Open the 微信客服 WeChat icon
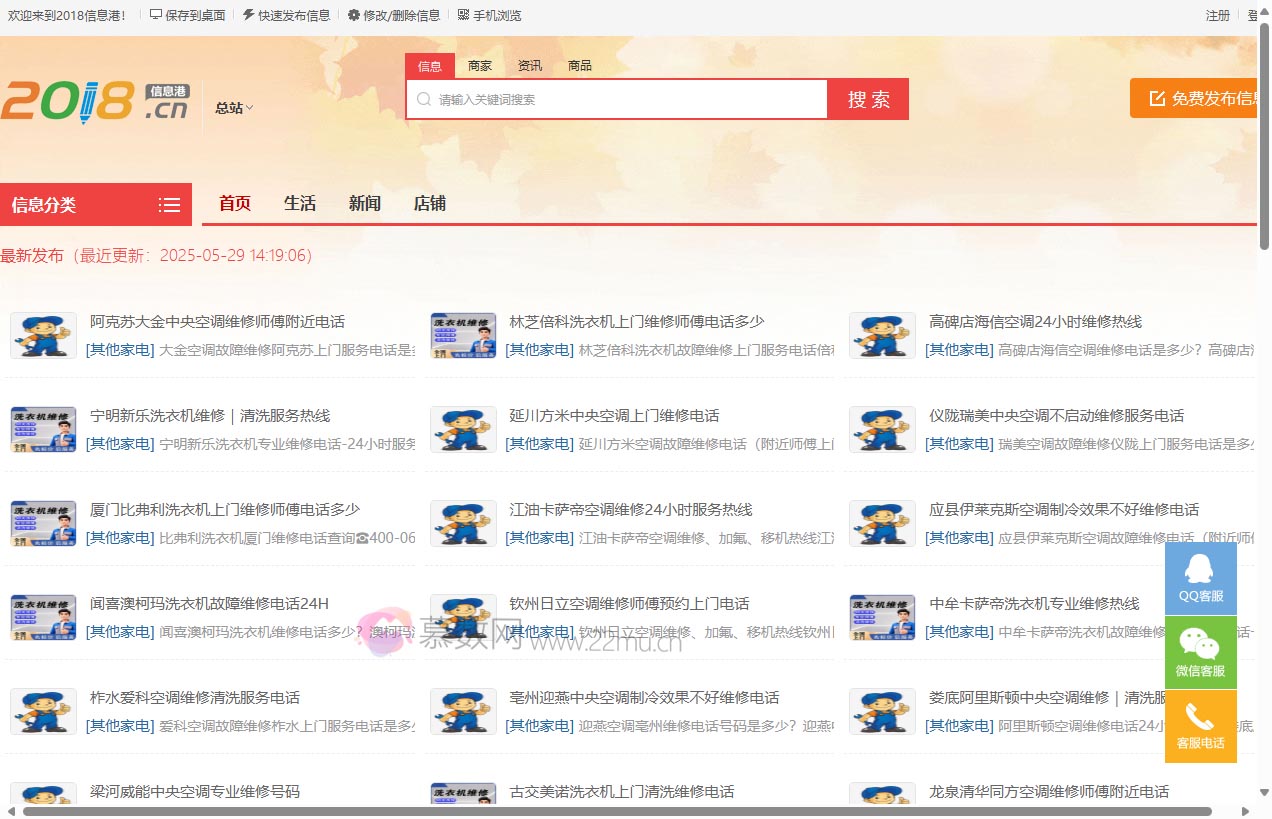1272x819 pixels. tap(1200, 643)
